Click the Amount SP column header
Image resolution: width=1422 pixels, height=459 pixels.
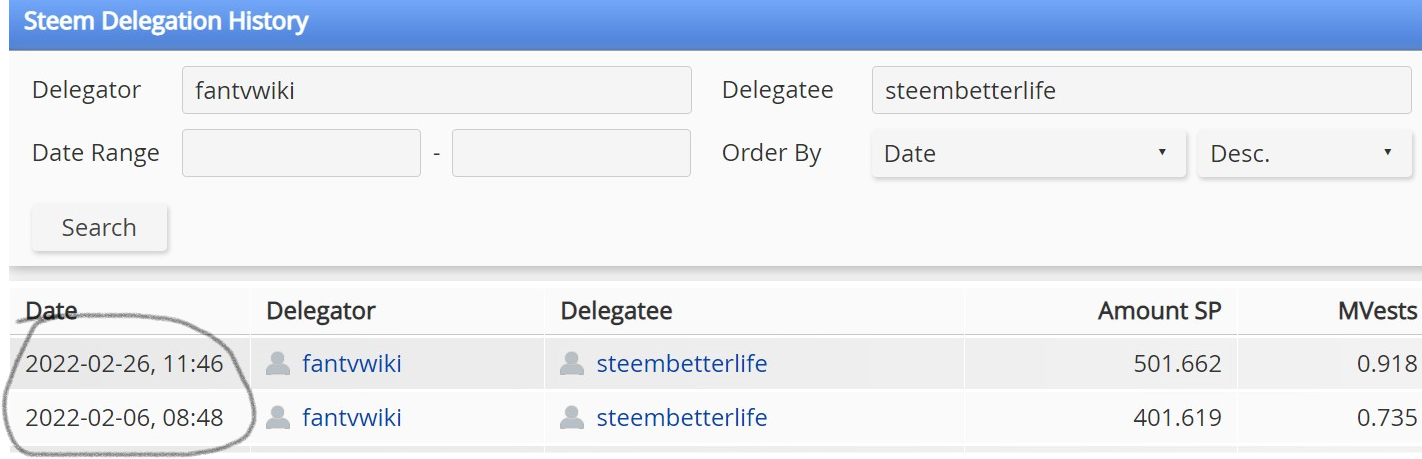click(1160, 311)
